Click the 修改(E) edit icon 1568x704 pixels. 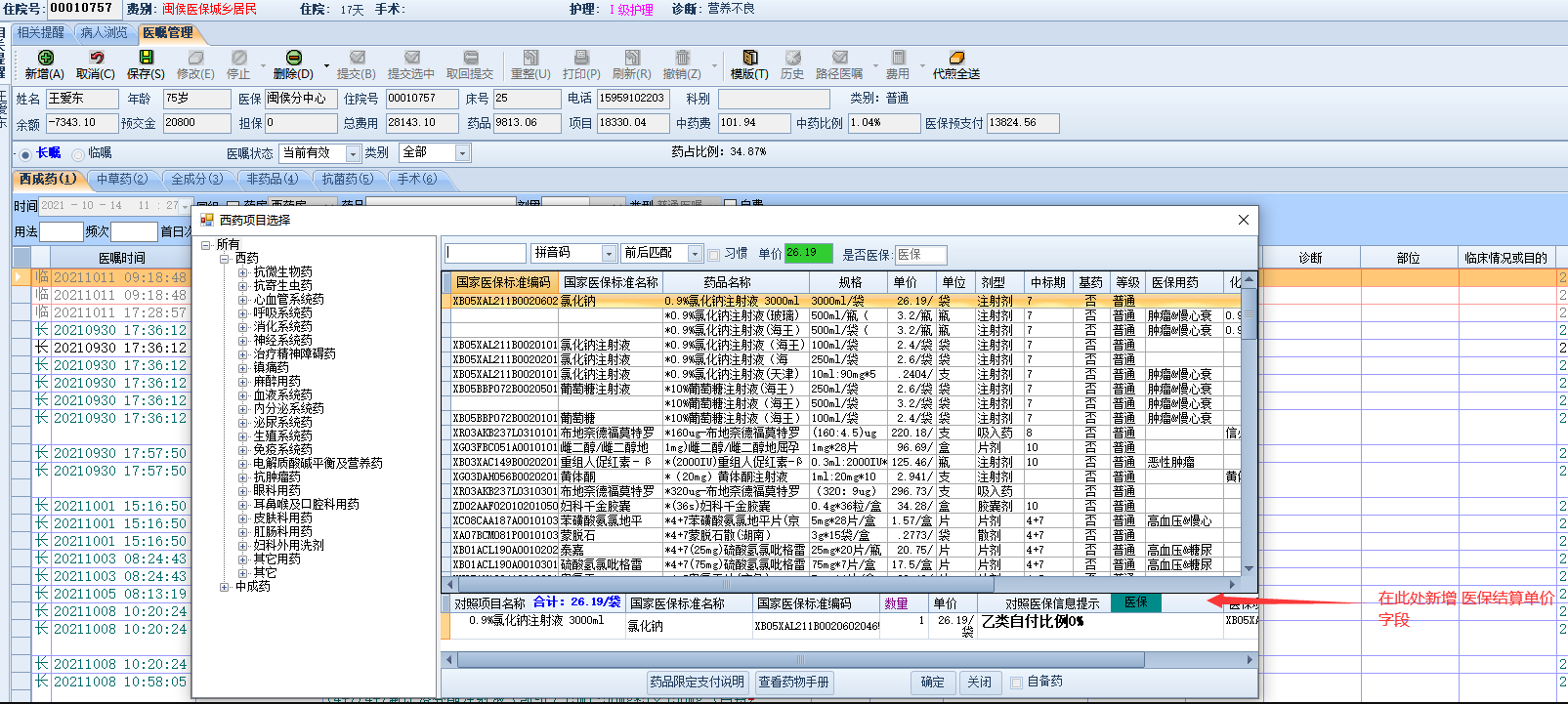pyautogui.click(x=195, y=59)
